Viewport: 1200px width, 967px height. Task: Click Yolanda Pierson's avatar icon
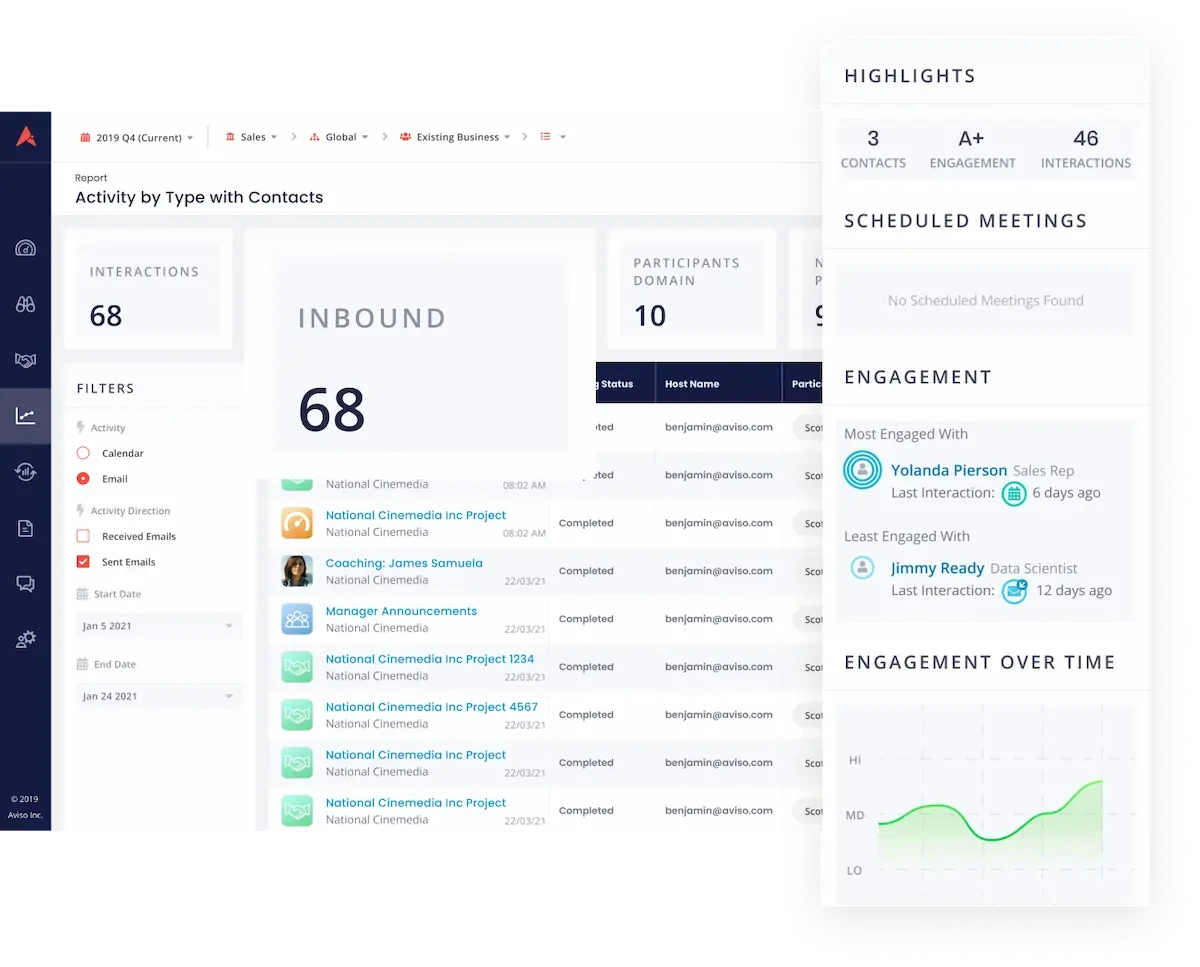tap(862, 470)
